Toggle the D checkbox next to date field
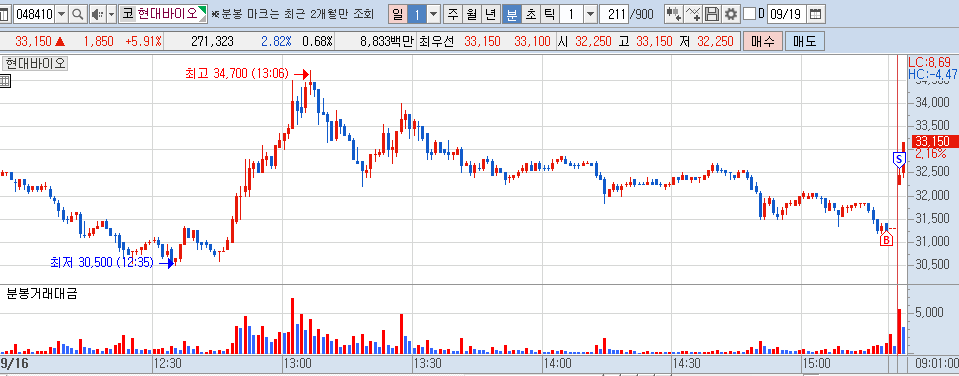 749,13
